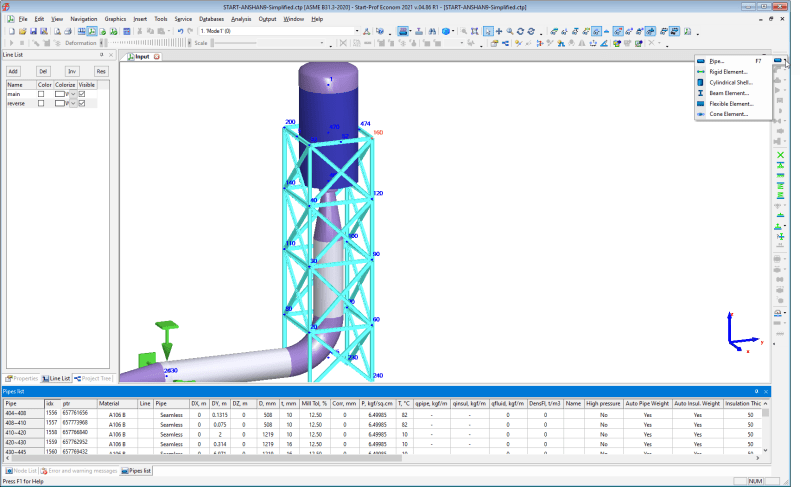The width and height of the screenshot is (800, 487).
Task: Click Colorize color swatch for main line
Action: [x=60, y=94]
